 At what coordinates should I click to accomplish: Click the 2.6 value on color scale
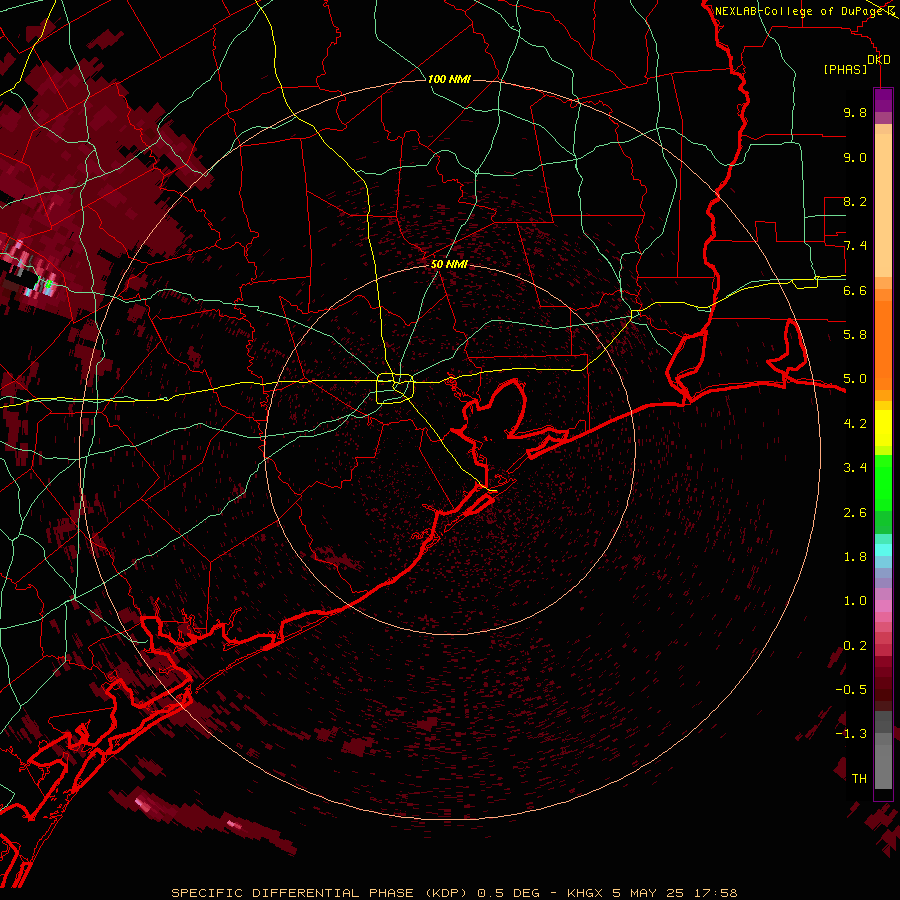tap(855, 513)
